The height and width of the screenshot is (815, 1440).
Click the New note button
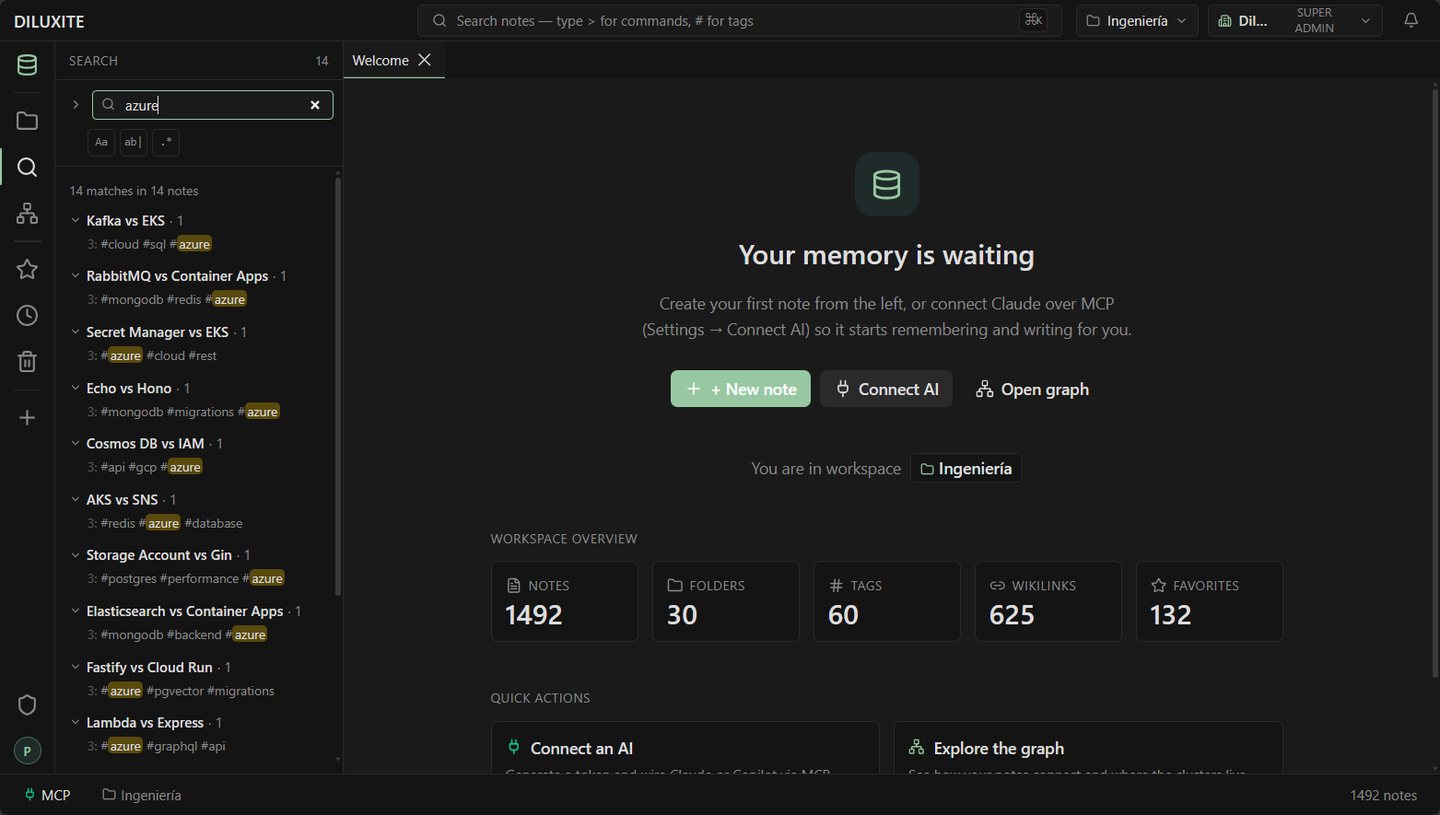[x=741, y=389]
